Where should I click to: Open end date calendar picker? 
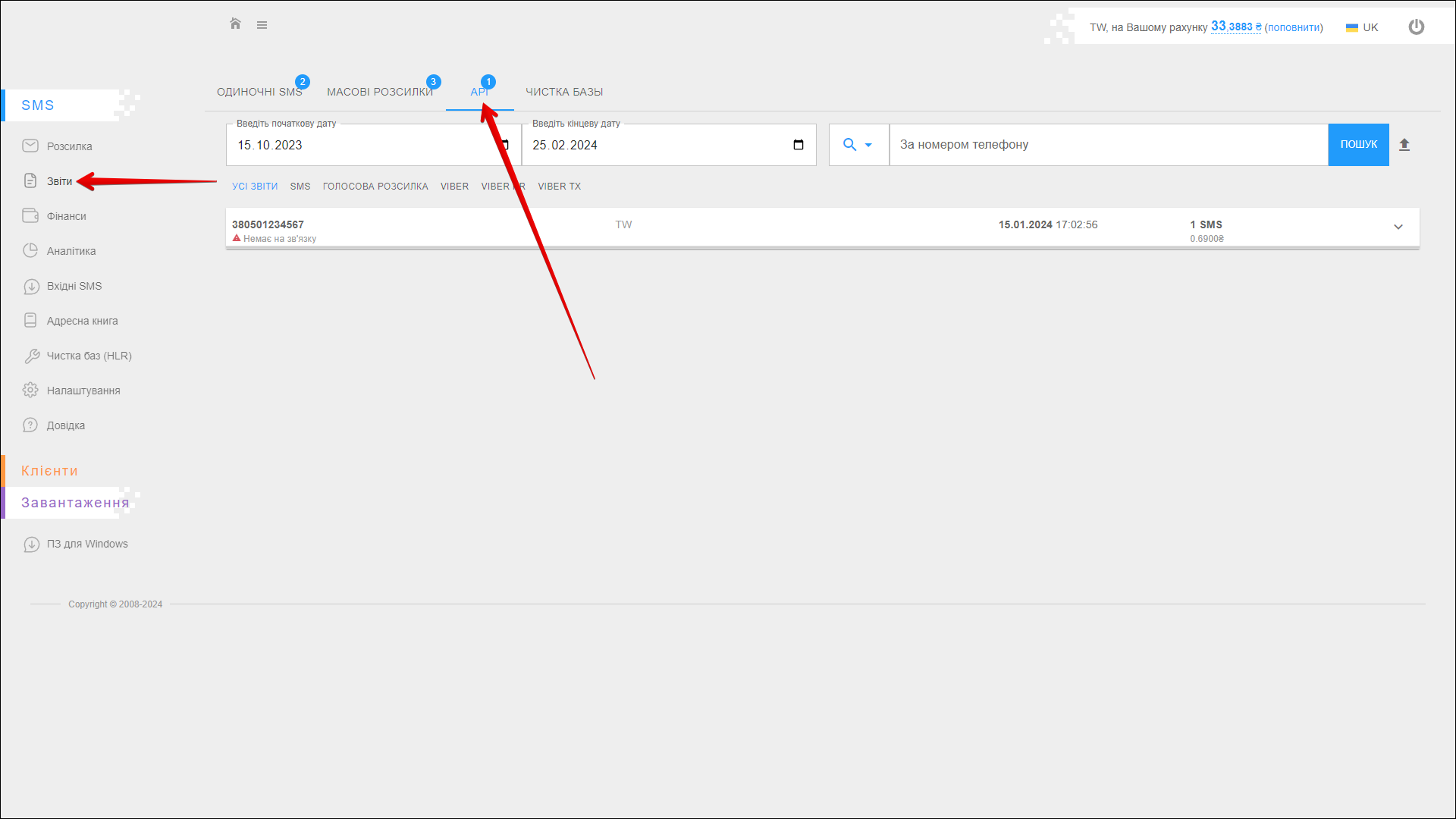point(798,145)
